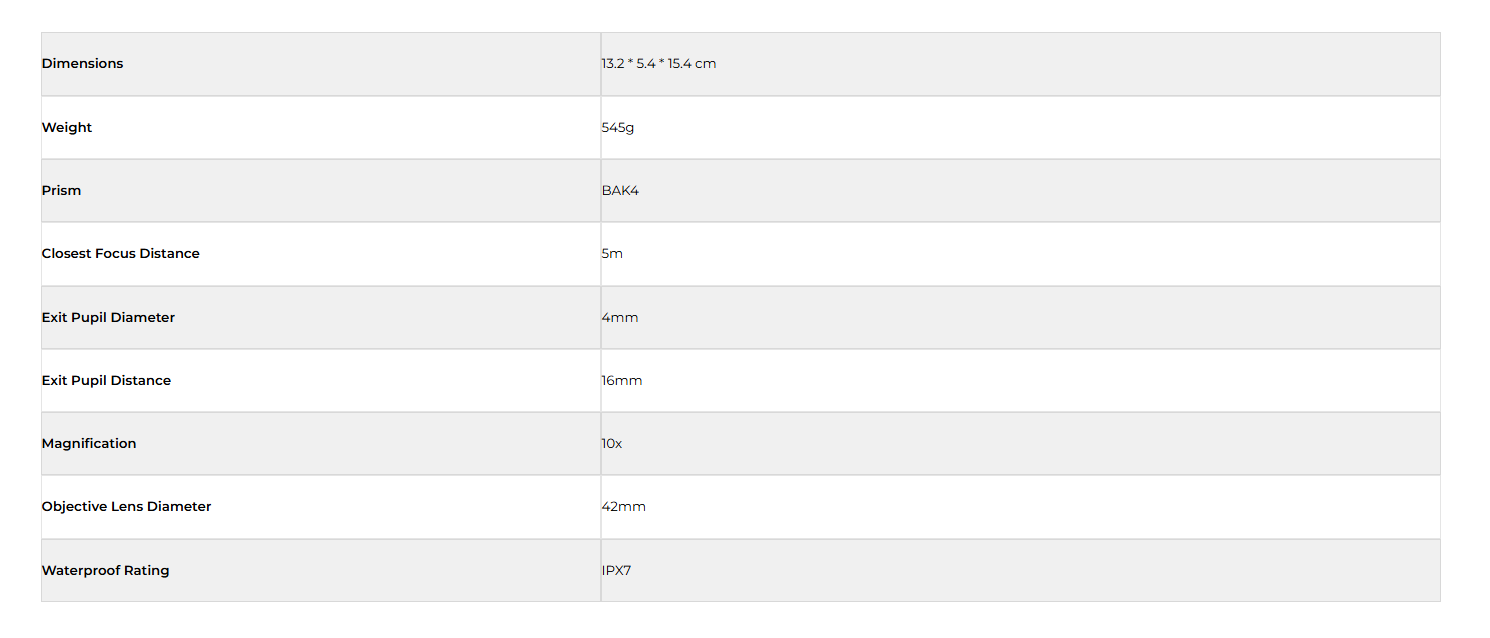This screenshot has height=638, width=1490.
Task: Select the 10x magnification value
Action: tap(612, 444)
